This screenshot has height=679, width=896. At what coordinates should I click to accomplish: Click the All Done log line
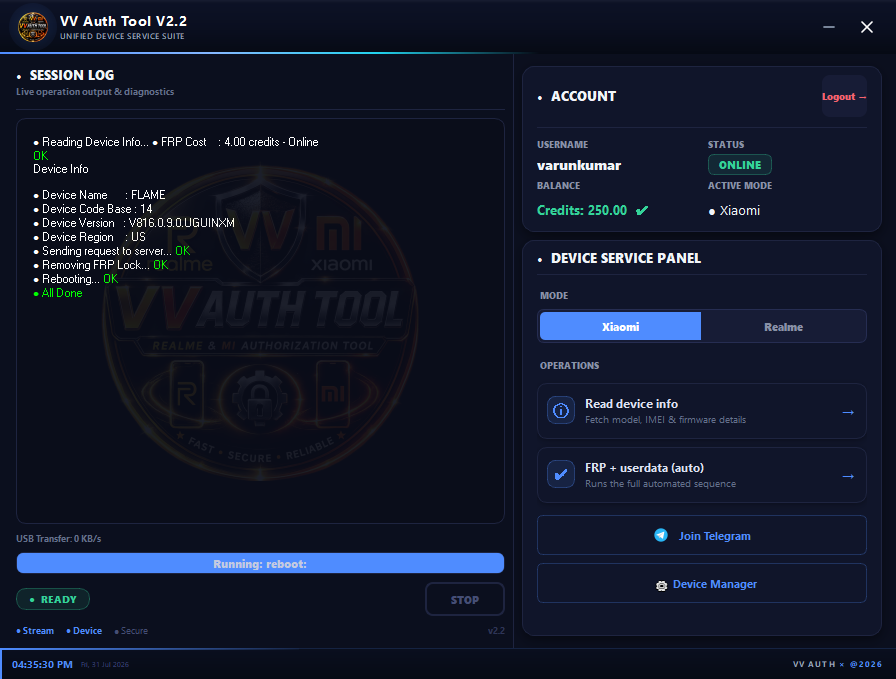pyautogui.click(x=58, y=293)
